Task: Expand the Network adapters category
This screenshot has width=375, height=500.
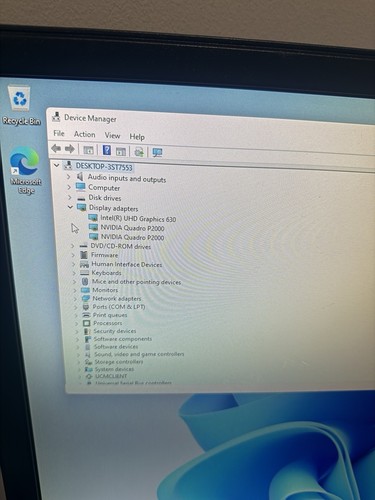Action: (76, 298)
